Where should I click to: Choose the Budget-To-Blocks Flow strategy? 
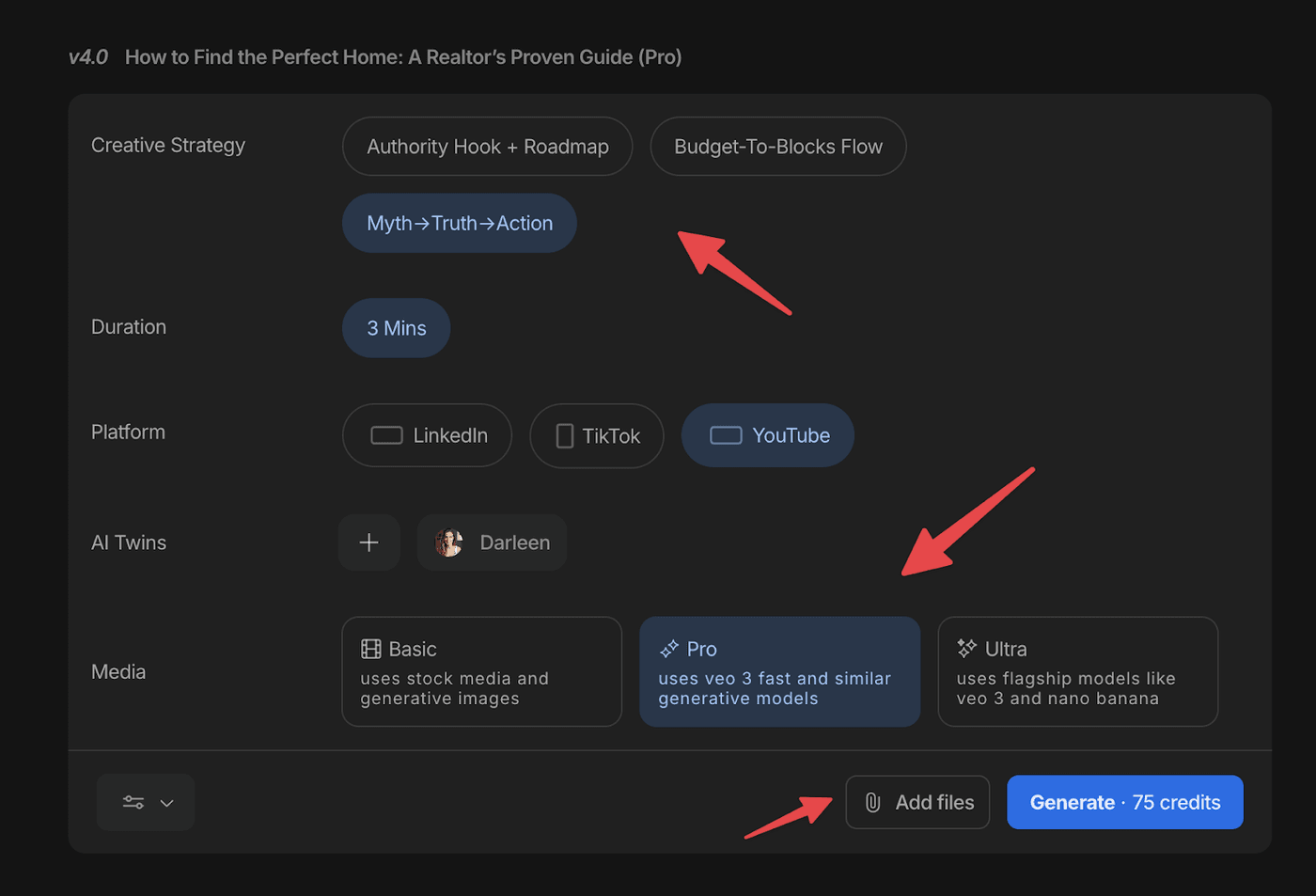[777, 147]
